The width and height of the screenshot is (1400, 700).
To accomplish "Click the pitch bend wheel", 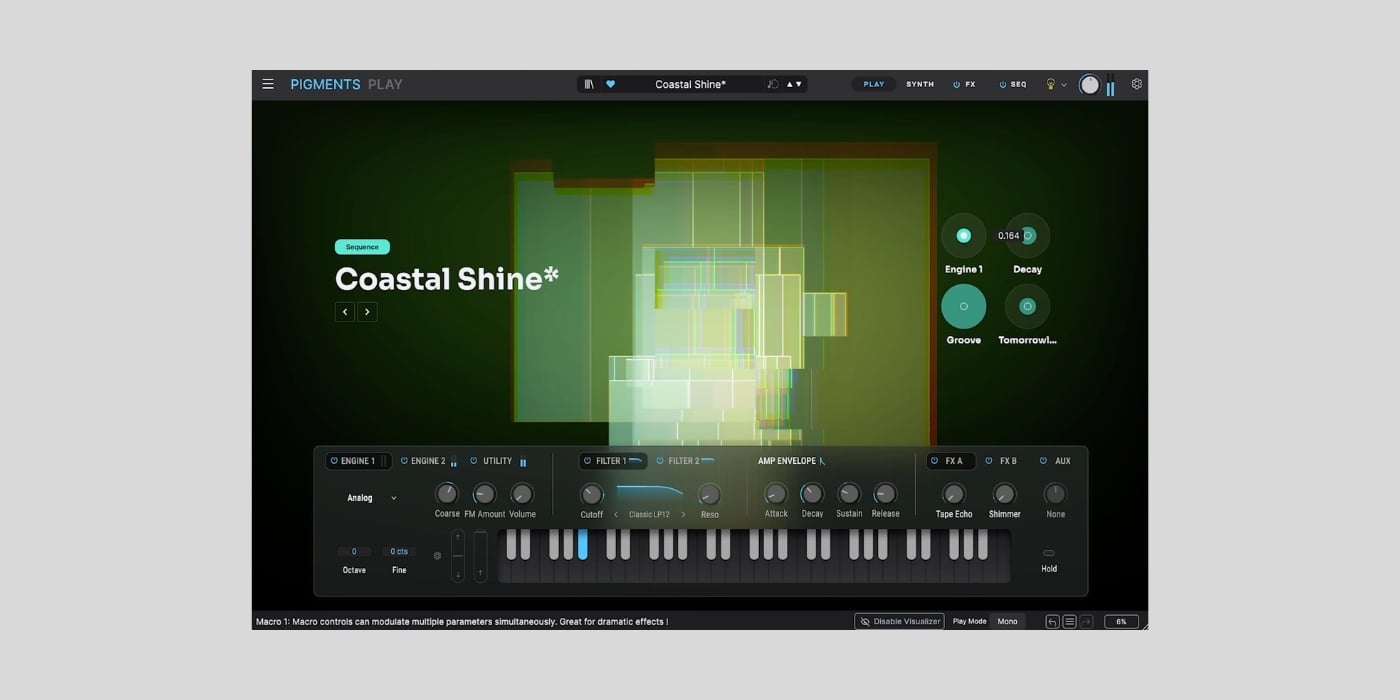I will coord(458,556).
